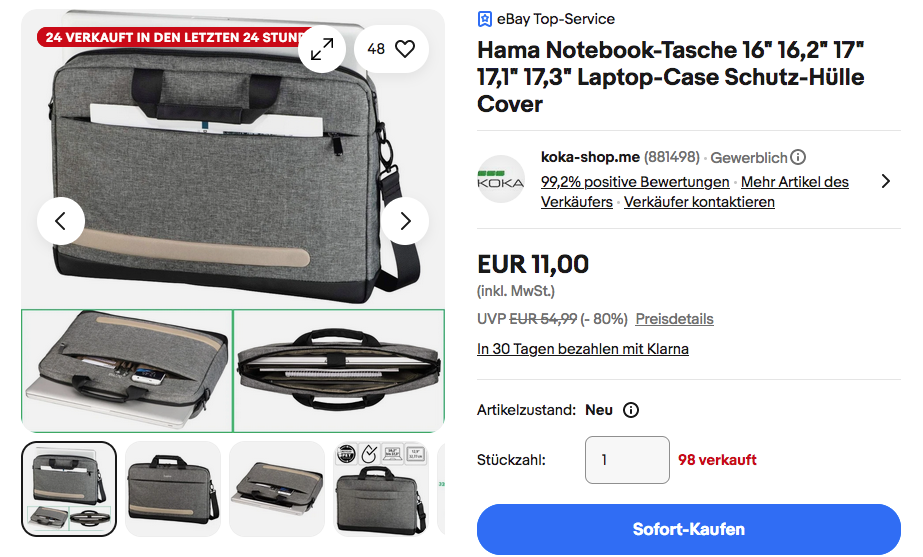Click Verkäufer kontaktieren link
Image resolution: width=923 pixels, height=557 pixels.
pyautogui.click(x=699, y=202)
